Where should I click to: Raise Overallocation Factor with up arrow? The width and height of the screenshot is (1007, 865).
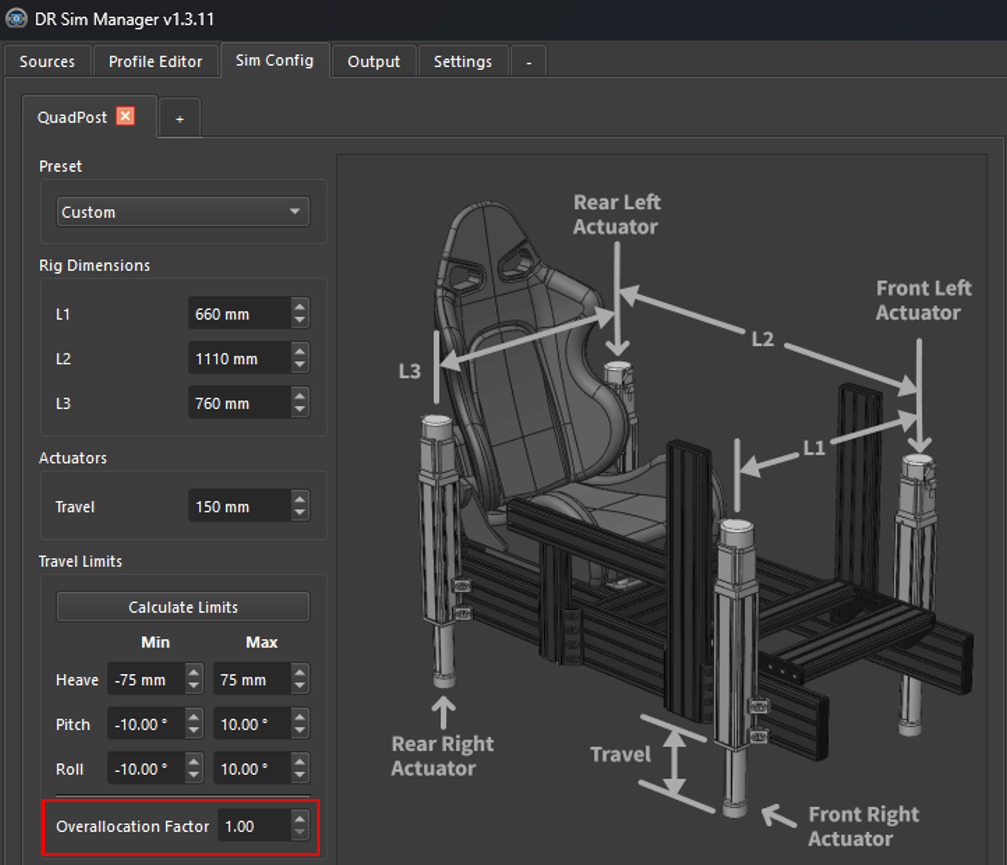pyautogui.click(x=300, y=819)
